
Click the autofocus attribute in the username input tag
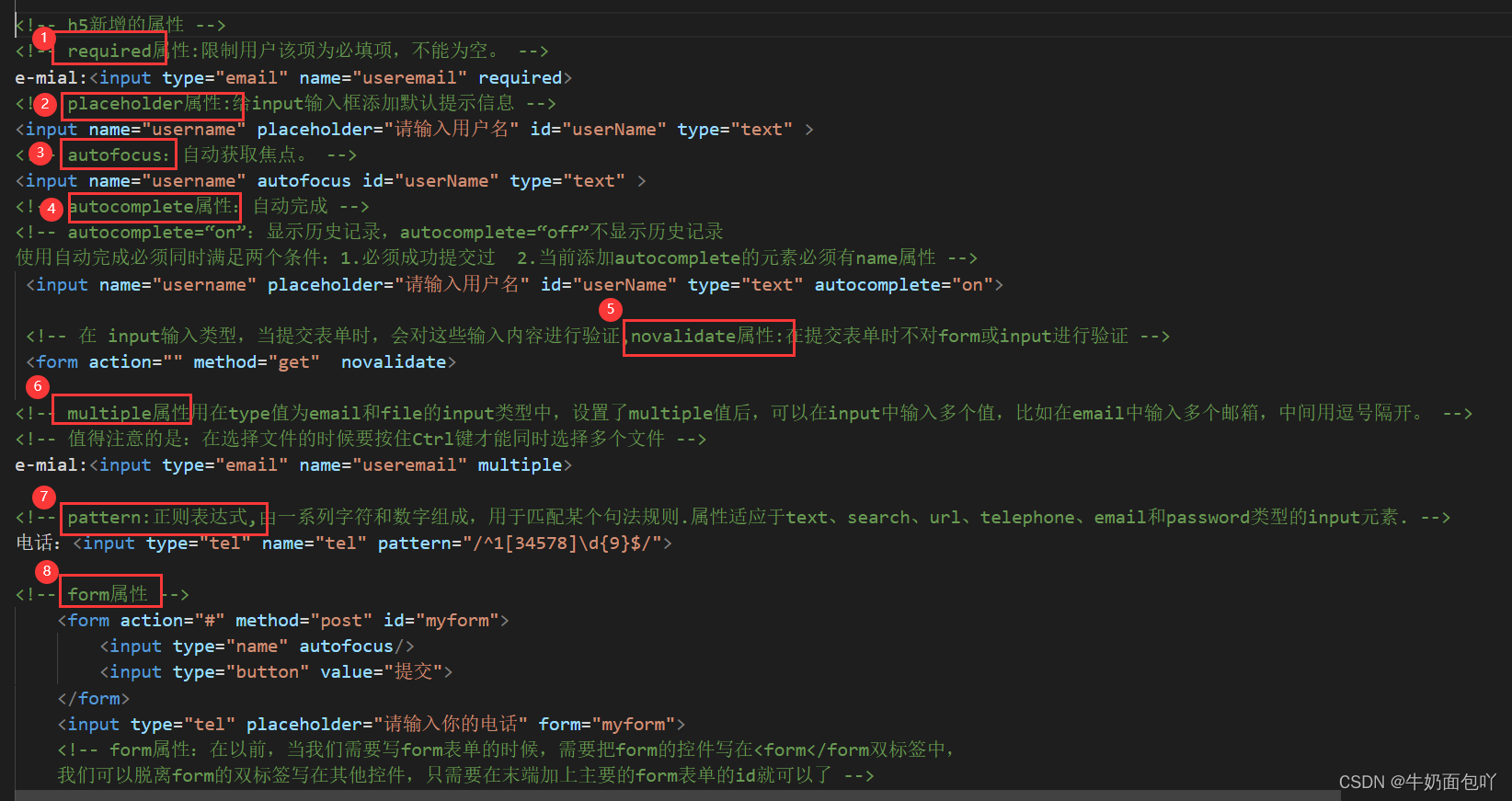pos(304,181)
